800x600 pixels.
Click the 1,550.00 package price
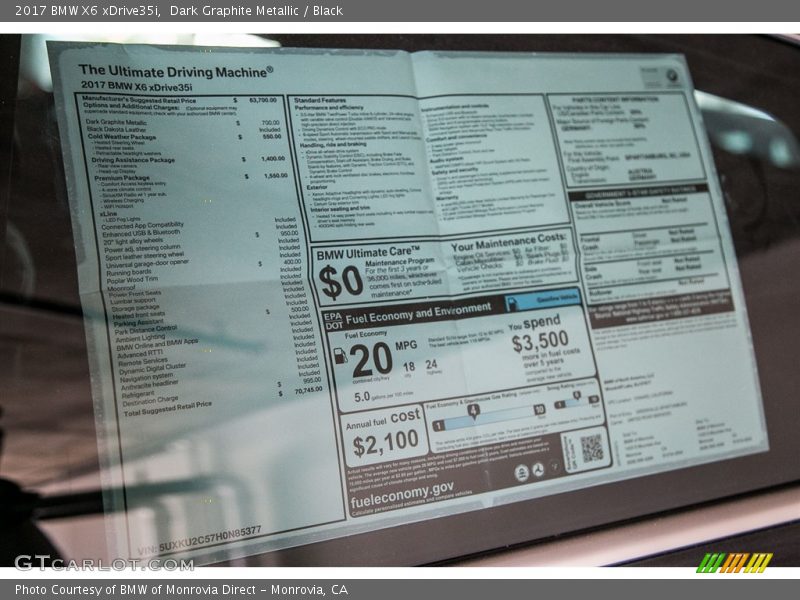coord(276,176)
